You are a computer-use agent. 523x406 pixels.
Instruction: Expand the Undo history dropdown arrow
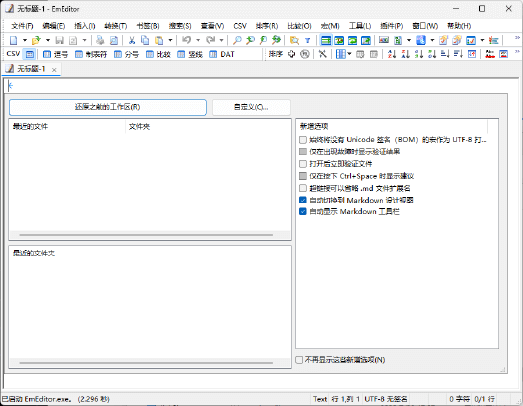tap(198, 40)
